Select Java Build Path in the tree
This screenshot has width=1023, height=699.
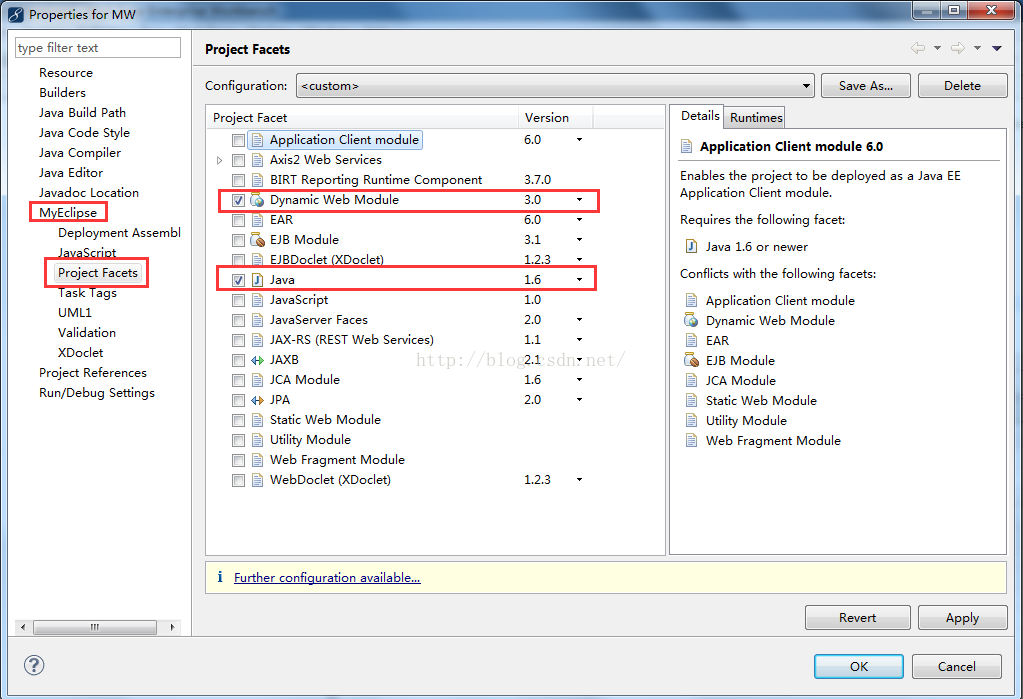point(82,113)
